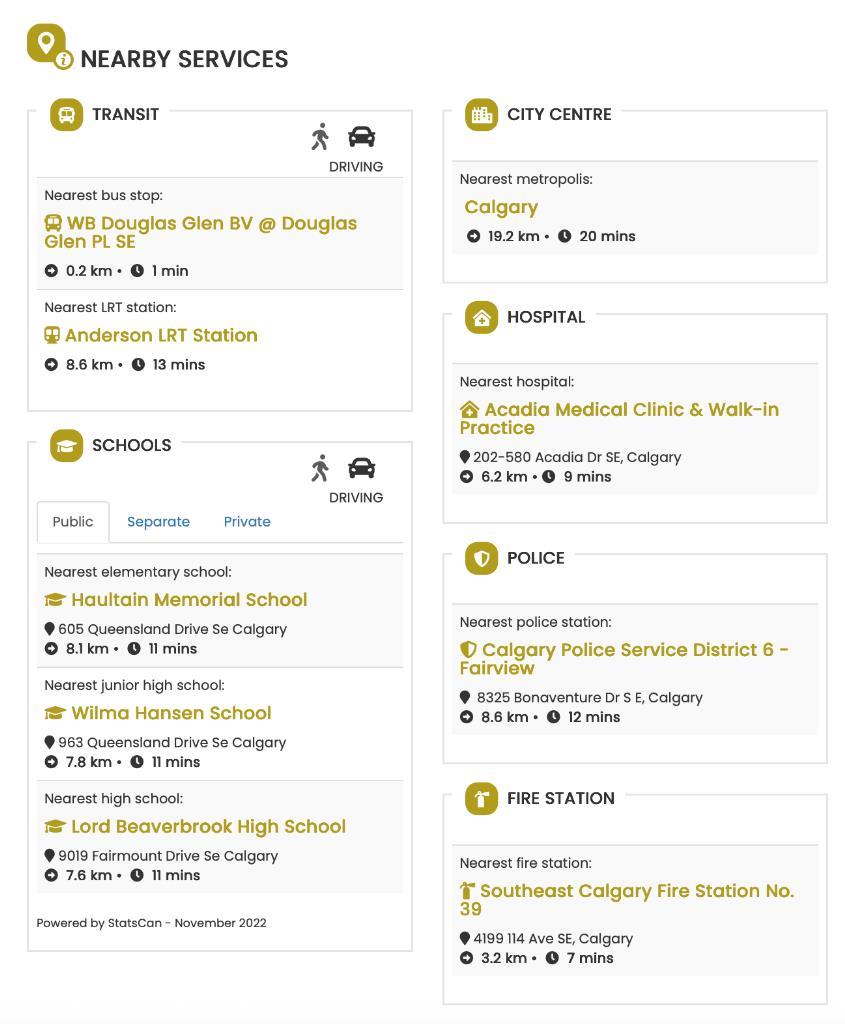
Task: Open Haultain Memorial School link
Action: pos(188,600)
